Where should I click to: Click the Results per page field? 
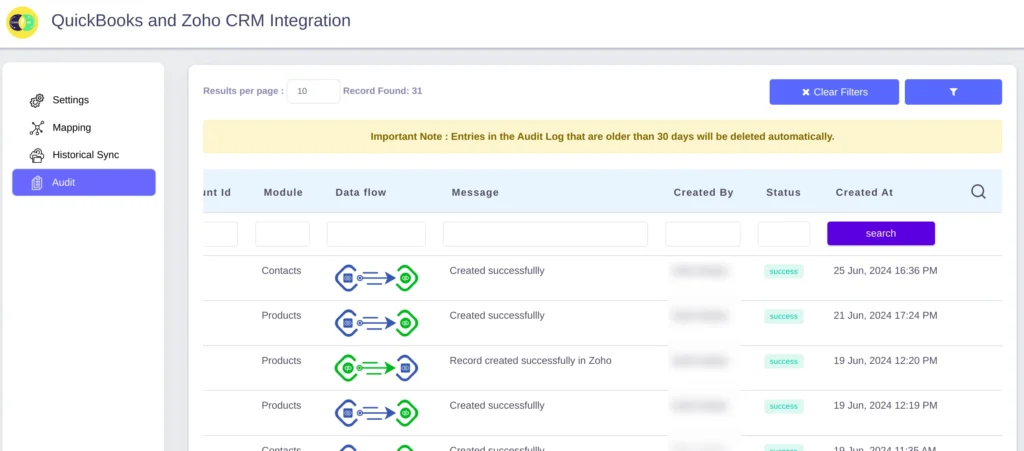click(313, 91)
